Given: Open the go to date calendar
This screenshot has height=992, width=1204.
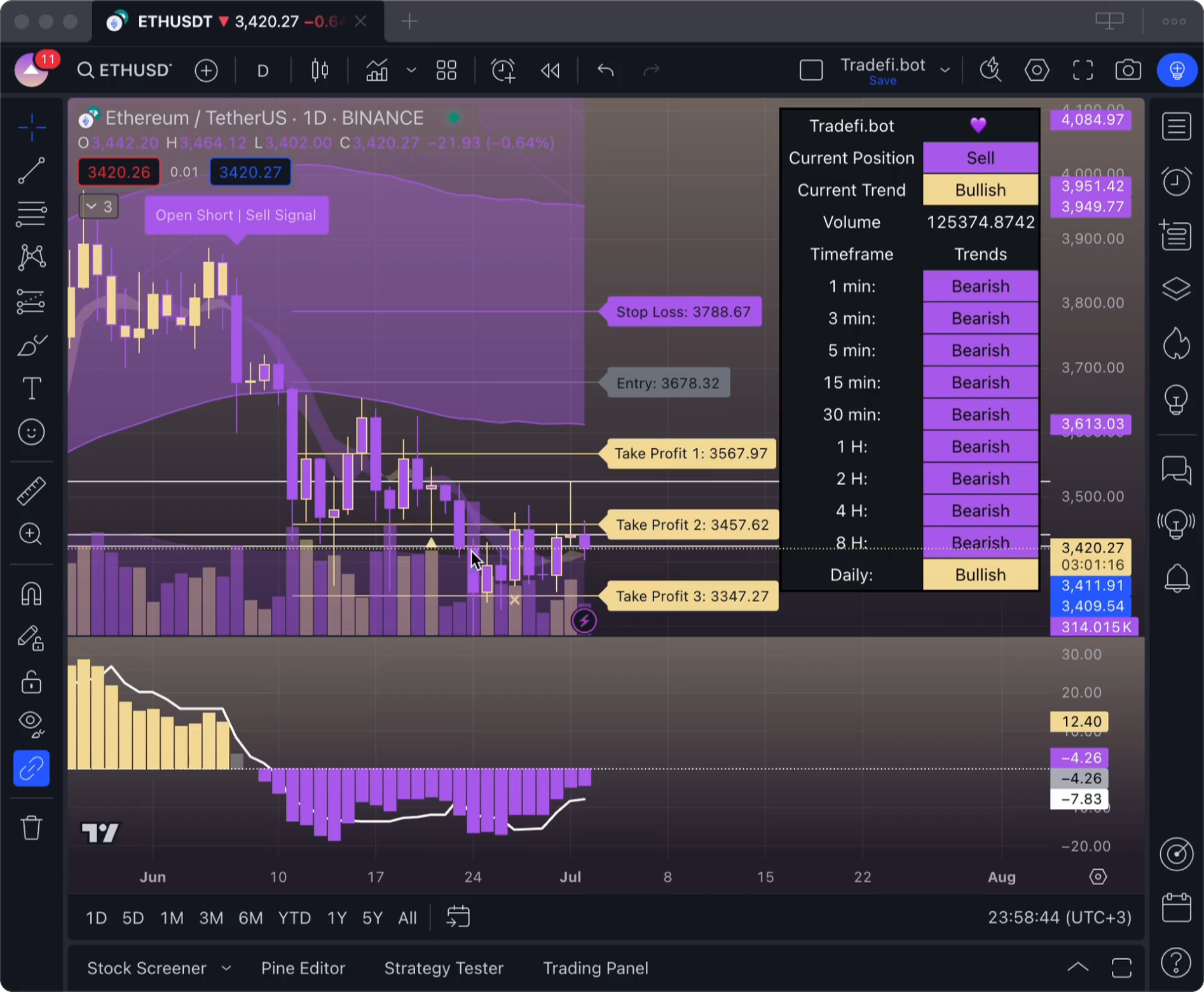Looking at the screenshot, I should click(458, 918).
